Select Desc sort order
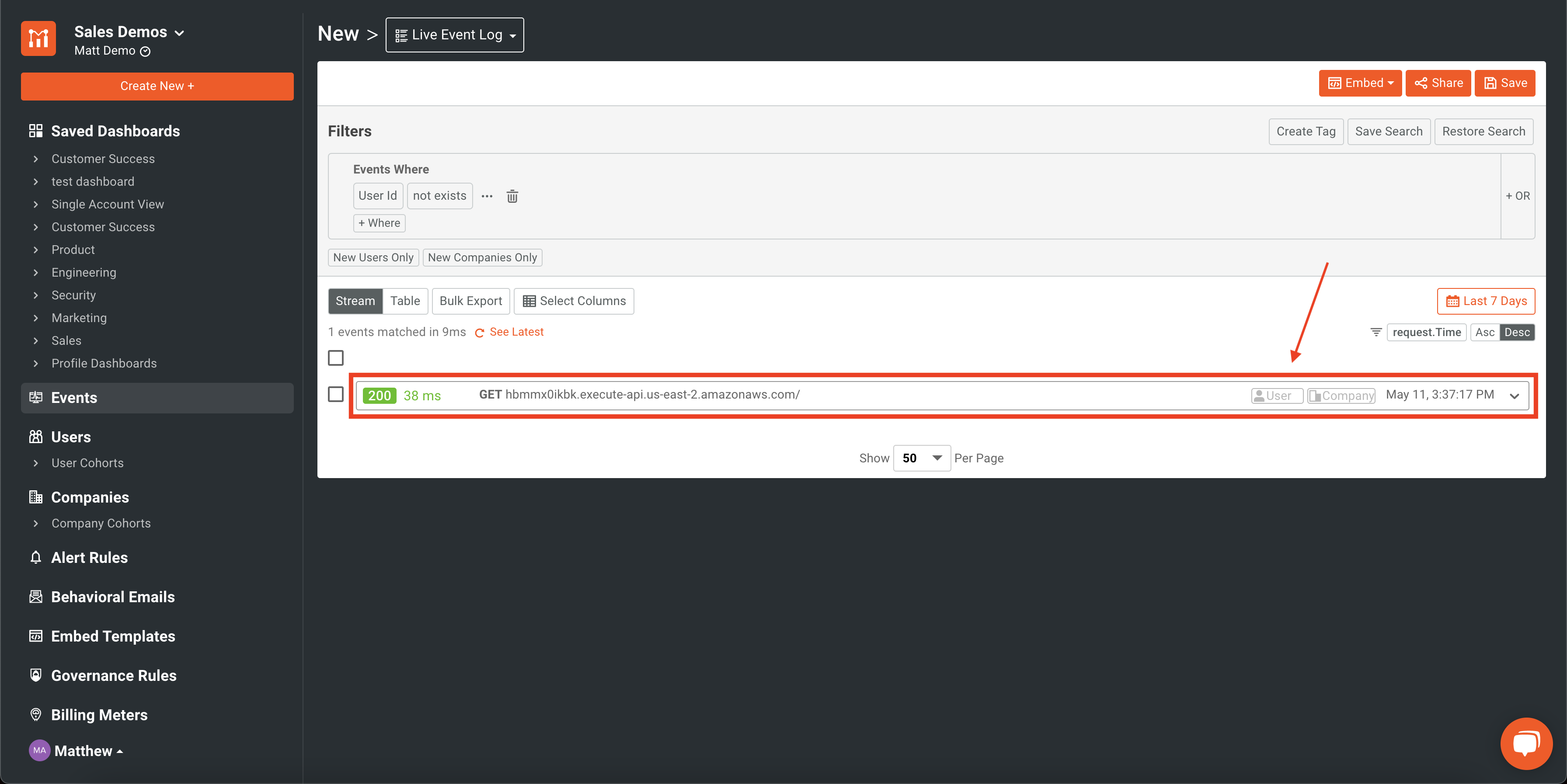Image resolution: width=1567 pixels, height=784 pixels. 1517,332
